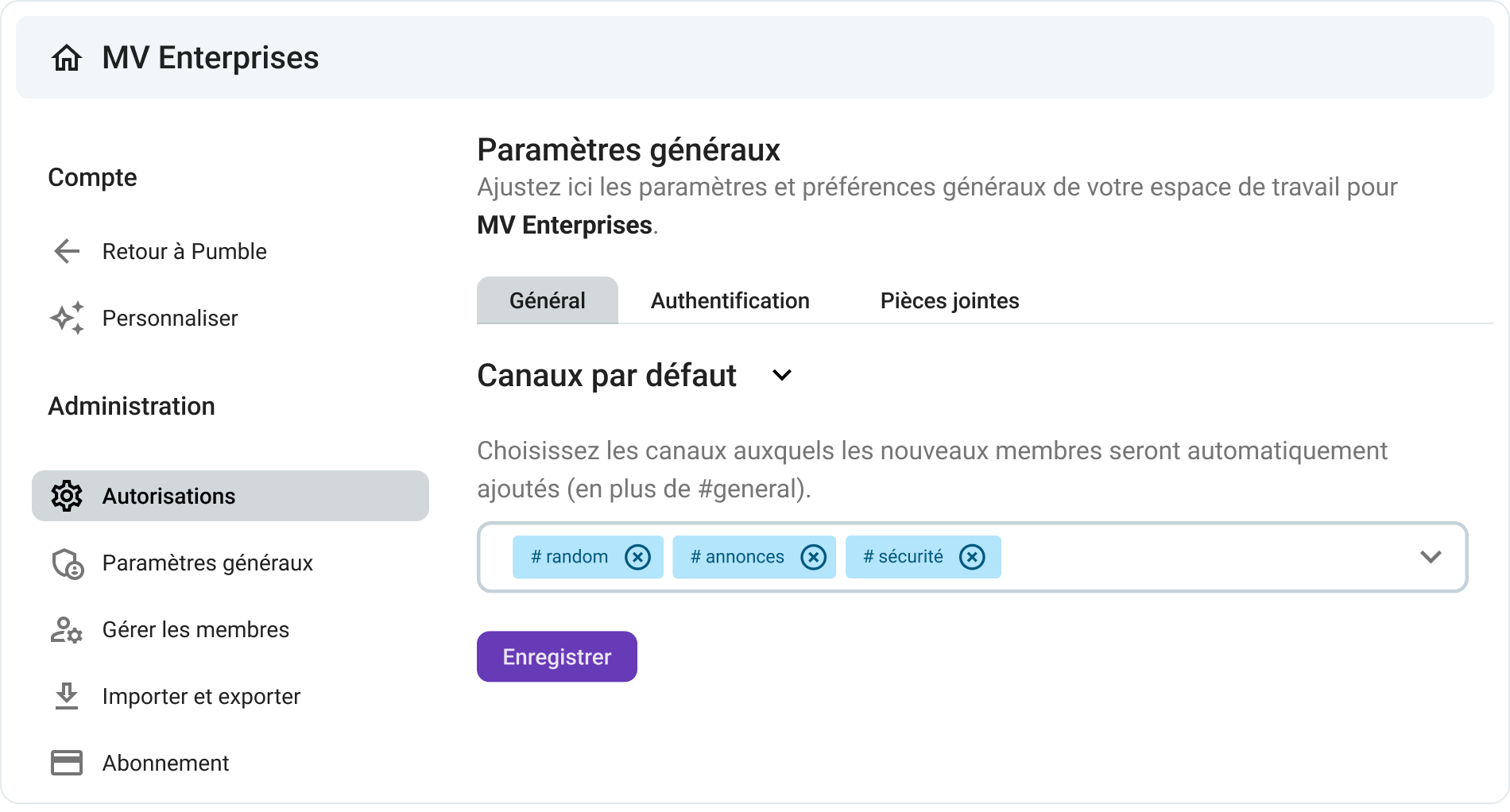Collapse the Canaux par défaut section

click(782, 375)
